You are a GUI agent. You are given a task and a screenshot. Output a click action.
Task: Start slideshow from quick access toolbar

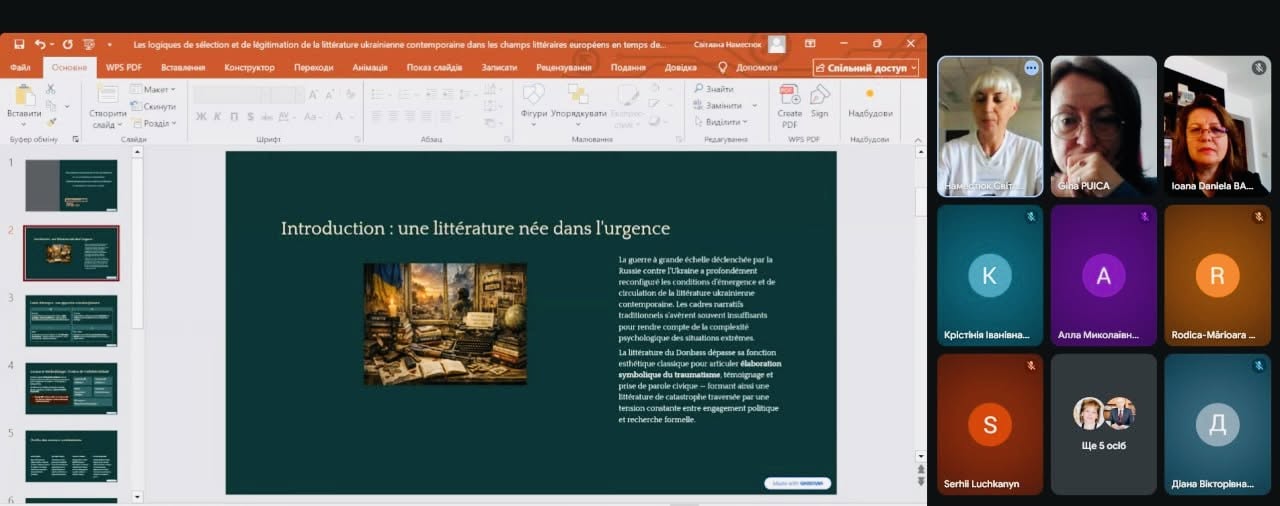point(88,44)
